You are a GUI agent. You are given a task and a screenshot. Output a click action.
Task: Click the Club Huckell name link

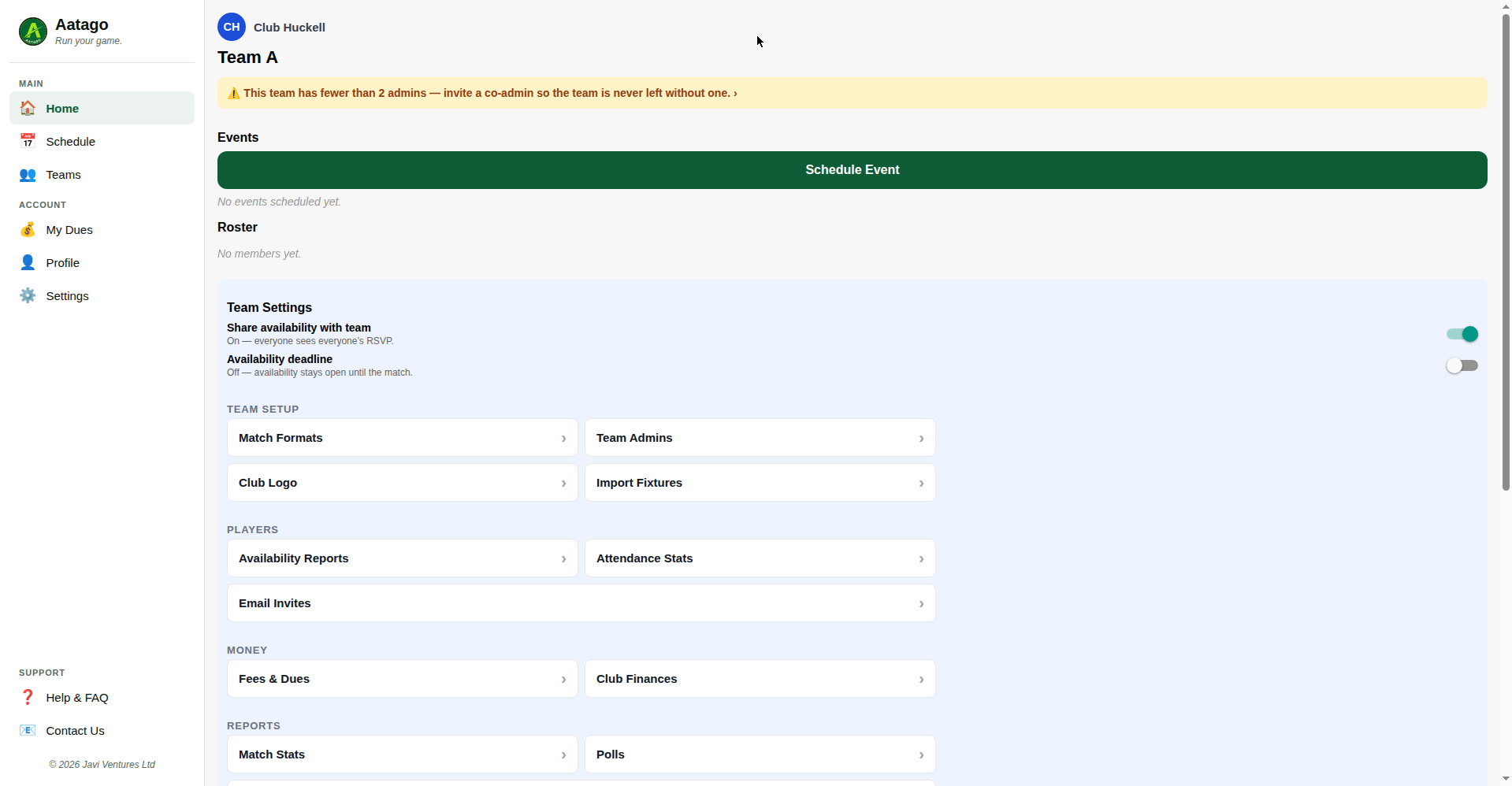click(x=289, y=27)
